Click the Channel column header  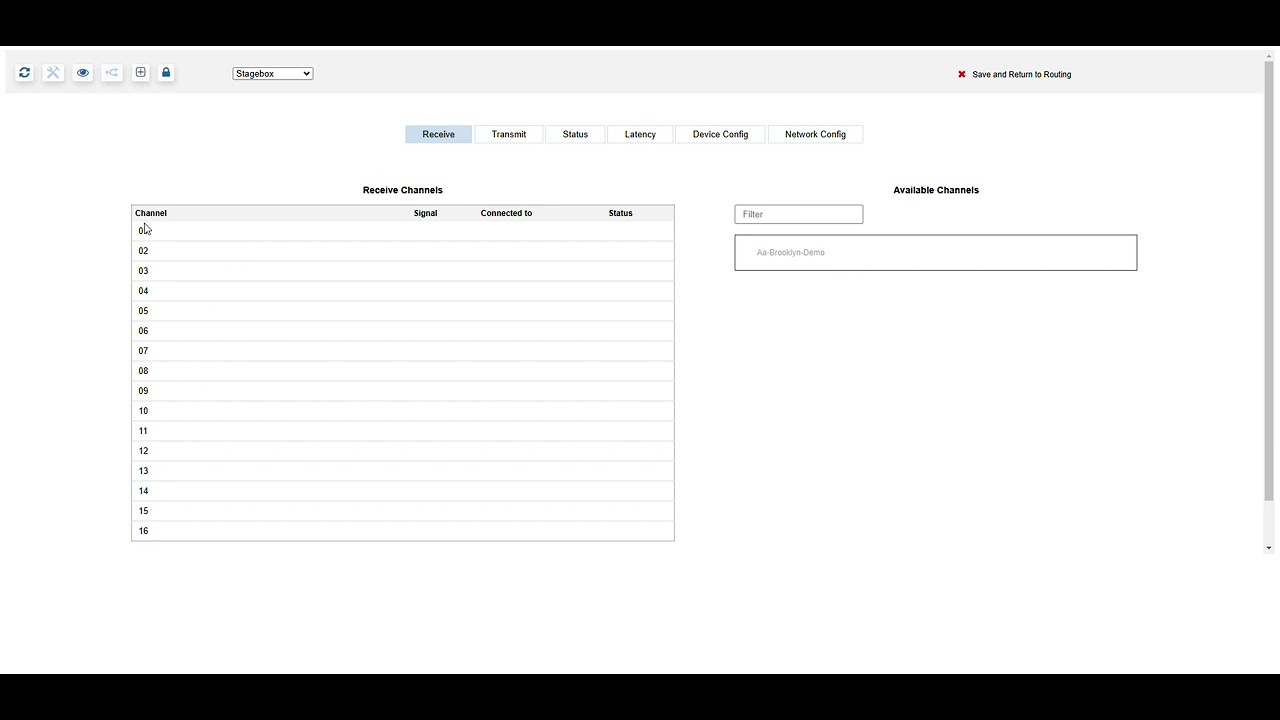tap(151, 213)
